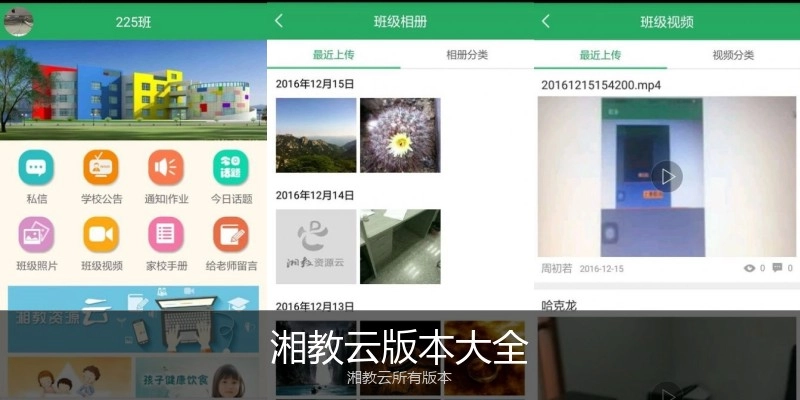The width and height of the screenshot is (800, 400).
Task: Open the 家校手册 handbook icon
Action: [166, 235]
